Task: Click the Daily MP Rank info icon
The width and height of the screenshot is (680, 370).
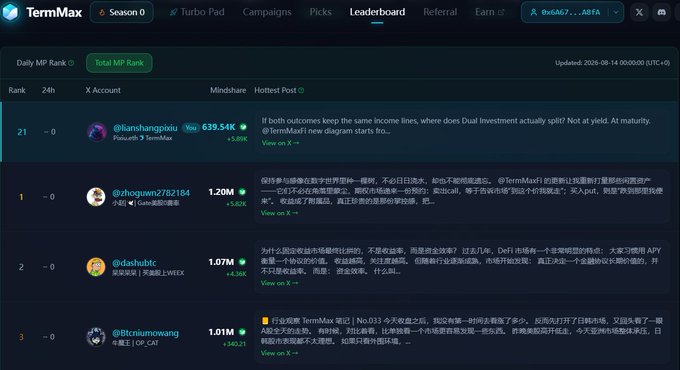Action: [71, 63]
